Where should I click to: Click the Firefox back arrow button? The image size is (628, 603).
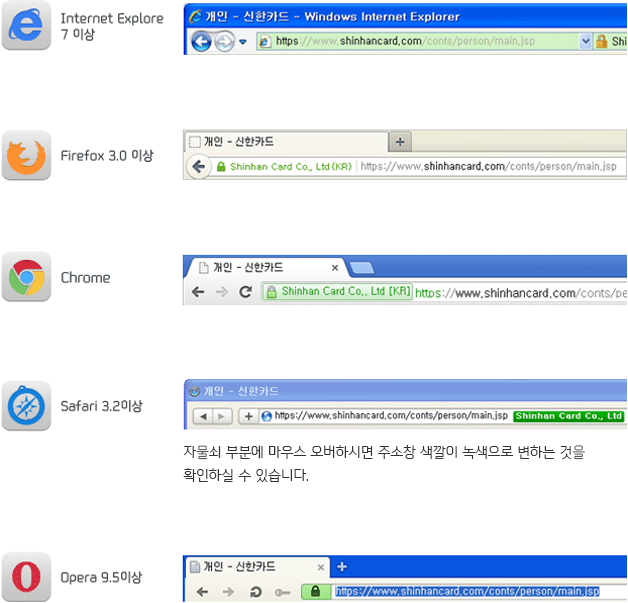[198, 166]
